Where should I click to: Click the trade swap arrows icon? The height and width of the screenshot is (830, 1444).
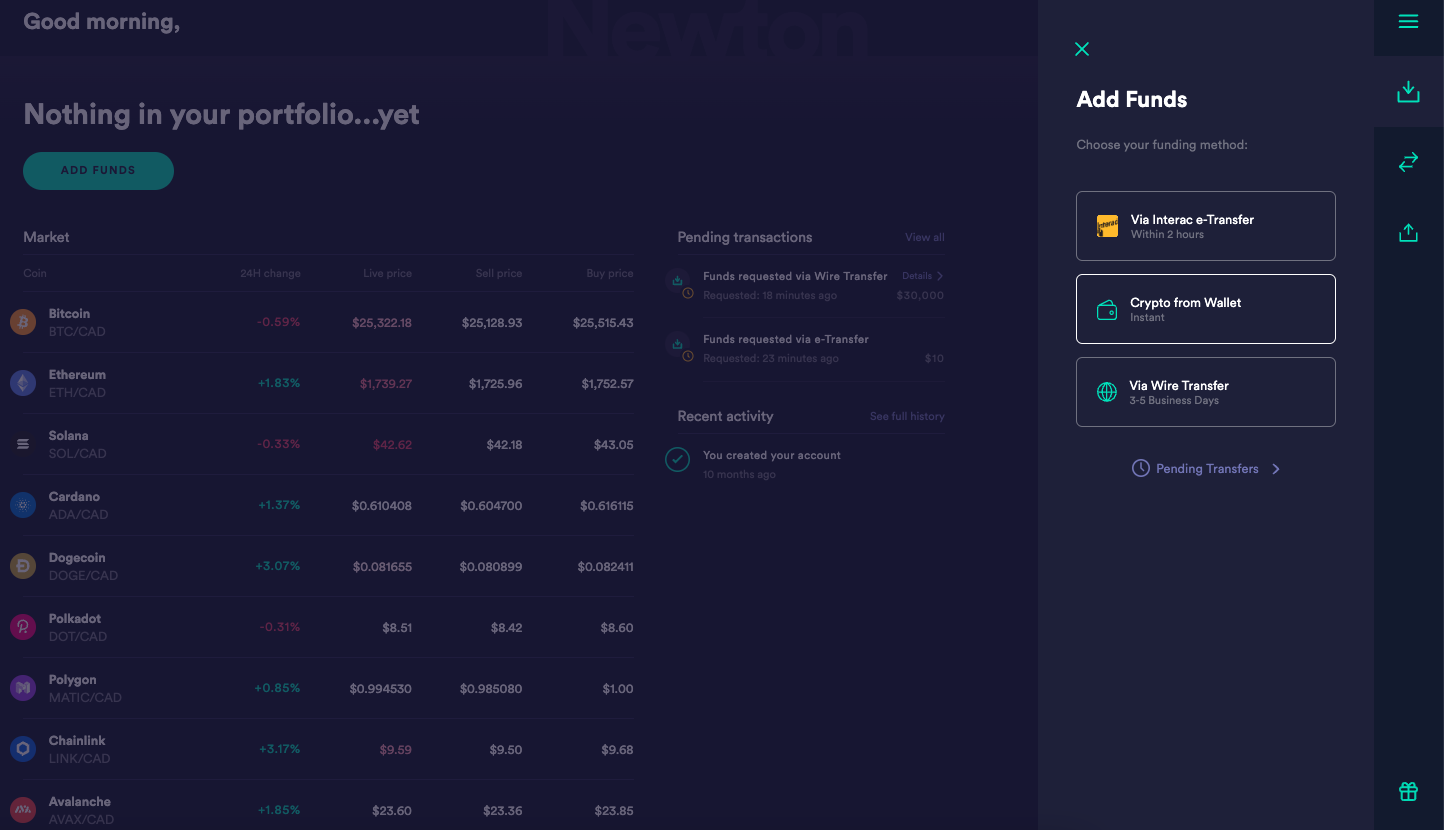[x=1408, y=161]
